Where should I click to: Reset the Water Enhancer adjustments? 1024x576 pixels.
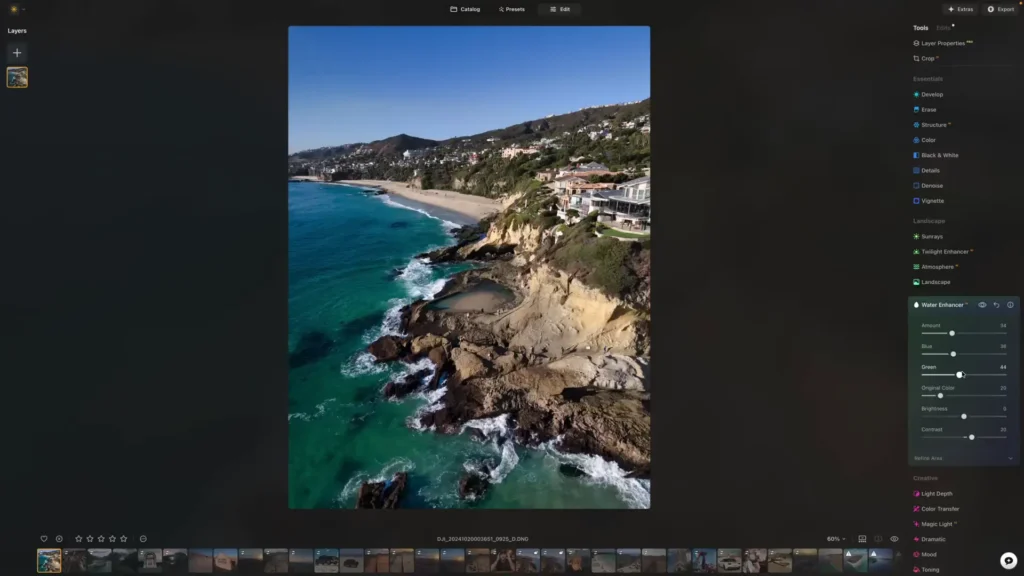pyautogui.click(x=995, y=304)
